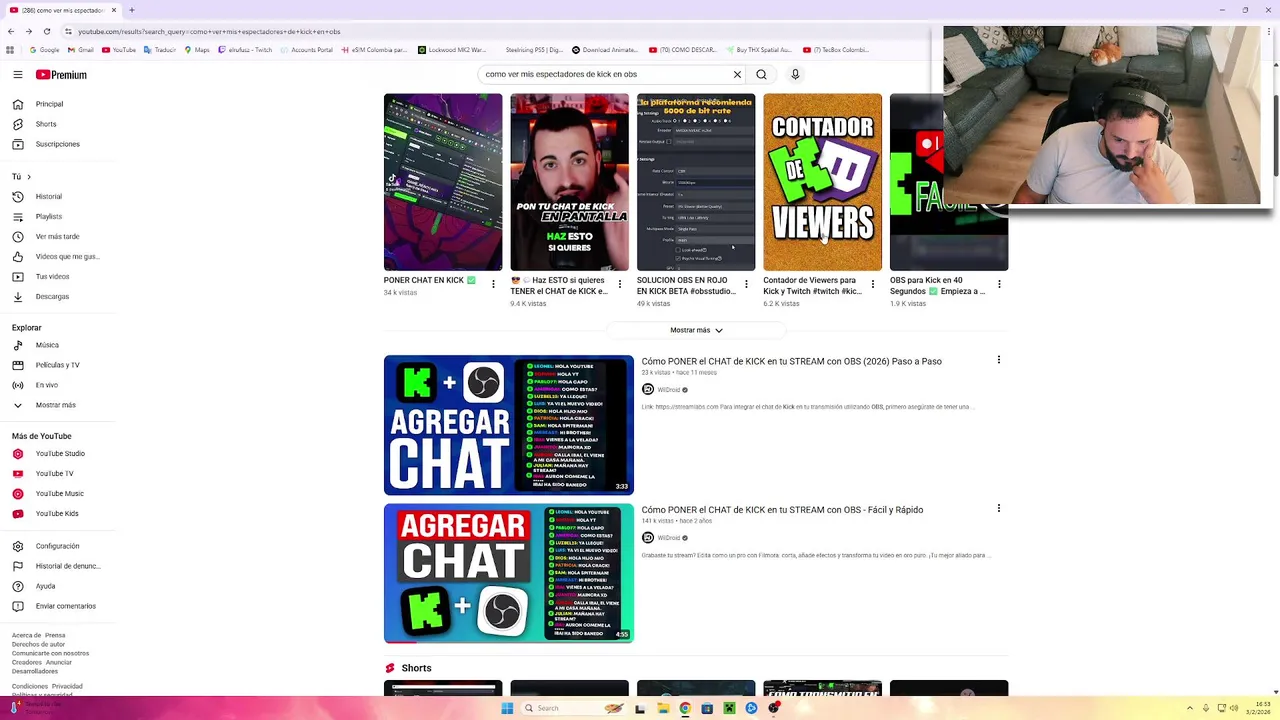Screen dimensions: 1280x720
Task: Click the browser address bar URL
Action: pyautogui.click(x=210, y=32)
